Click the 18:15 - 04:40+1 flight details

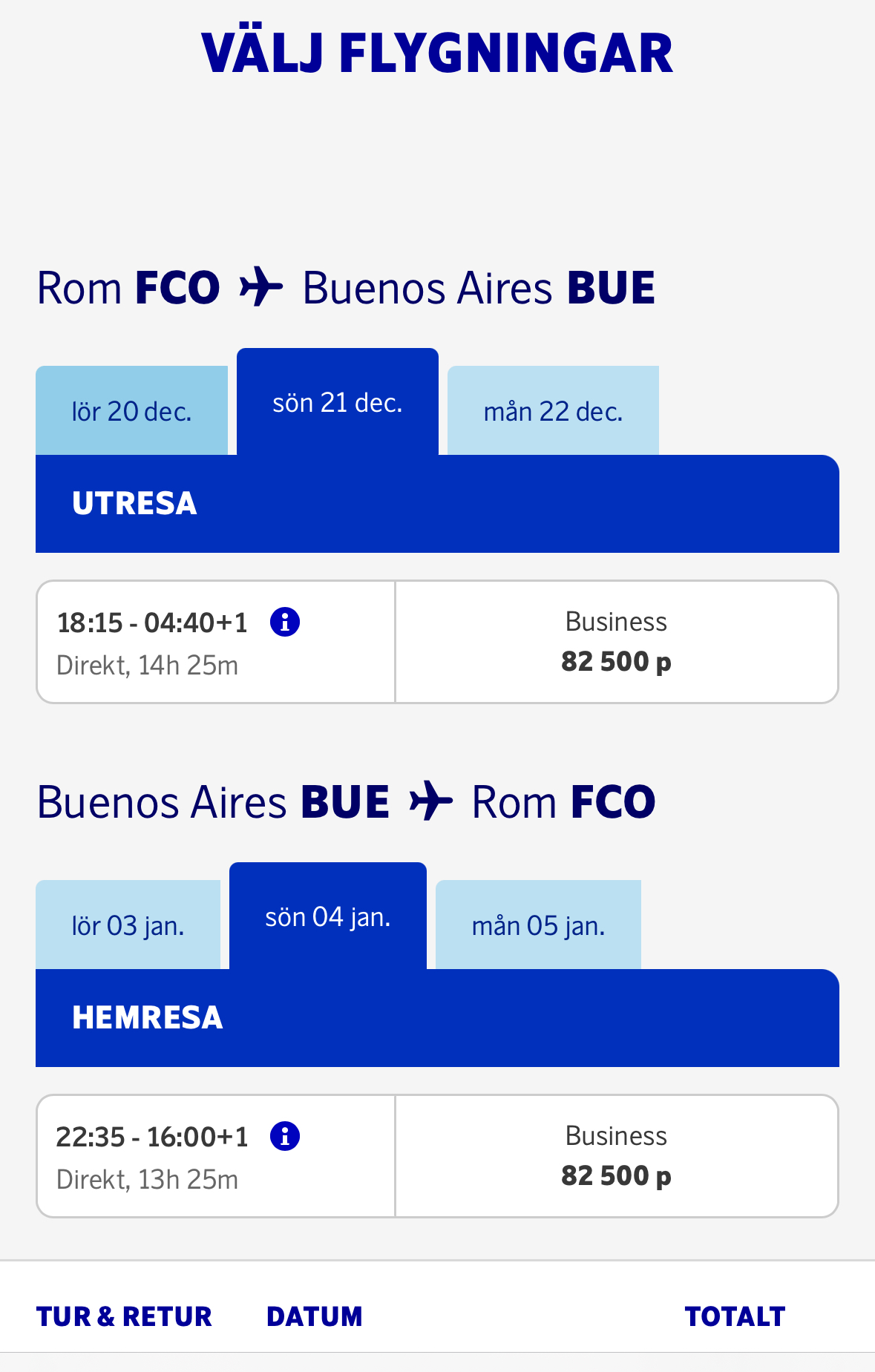(152, 643)
